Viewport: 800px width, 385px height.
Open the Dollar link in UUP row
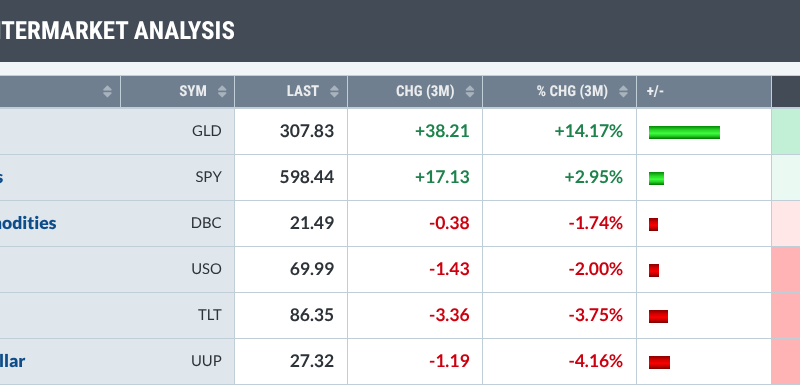(x=12, y=361)
